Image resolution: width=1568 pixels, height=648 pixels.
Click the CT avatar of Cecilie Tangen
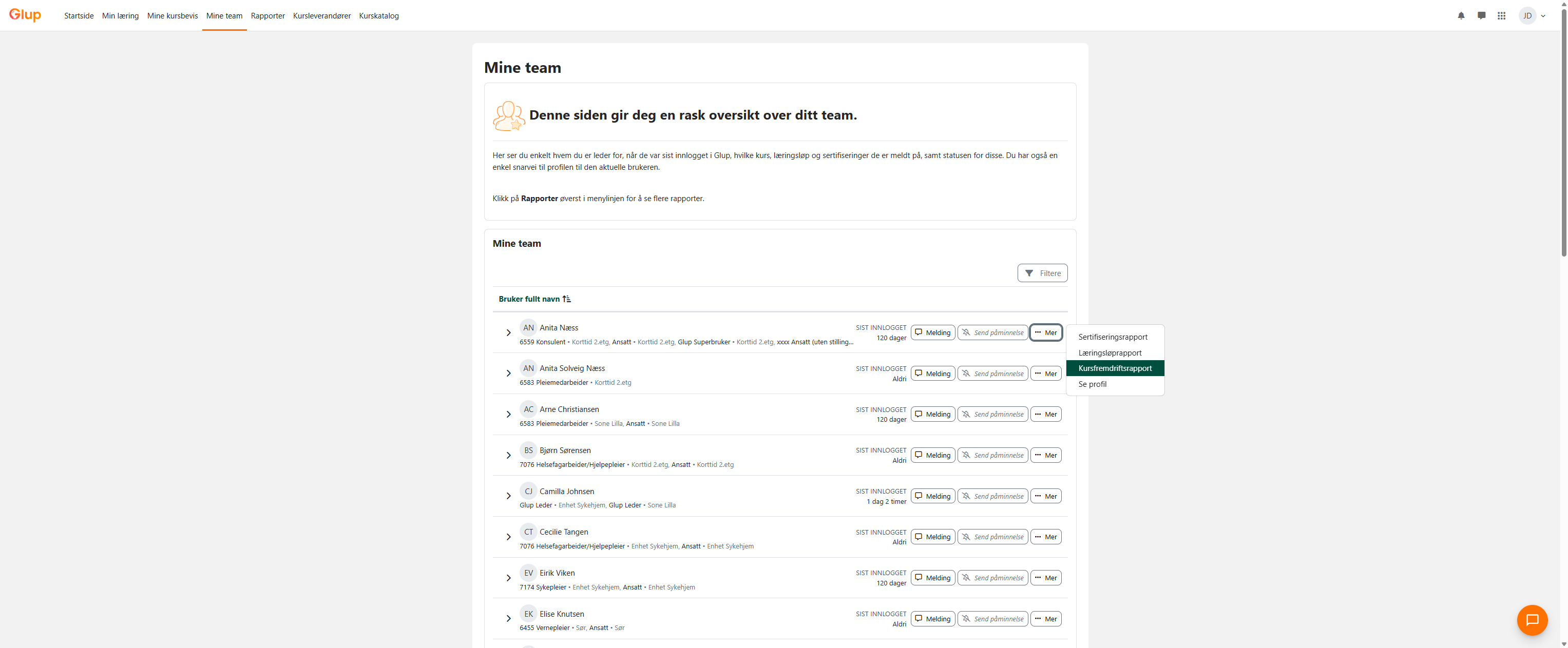tap(528, 532)
